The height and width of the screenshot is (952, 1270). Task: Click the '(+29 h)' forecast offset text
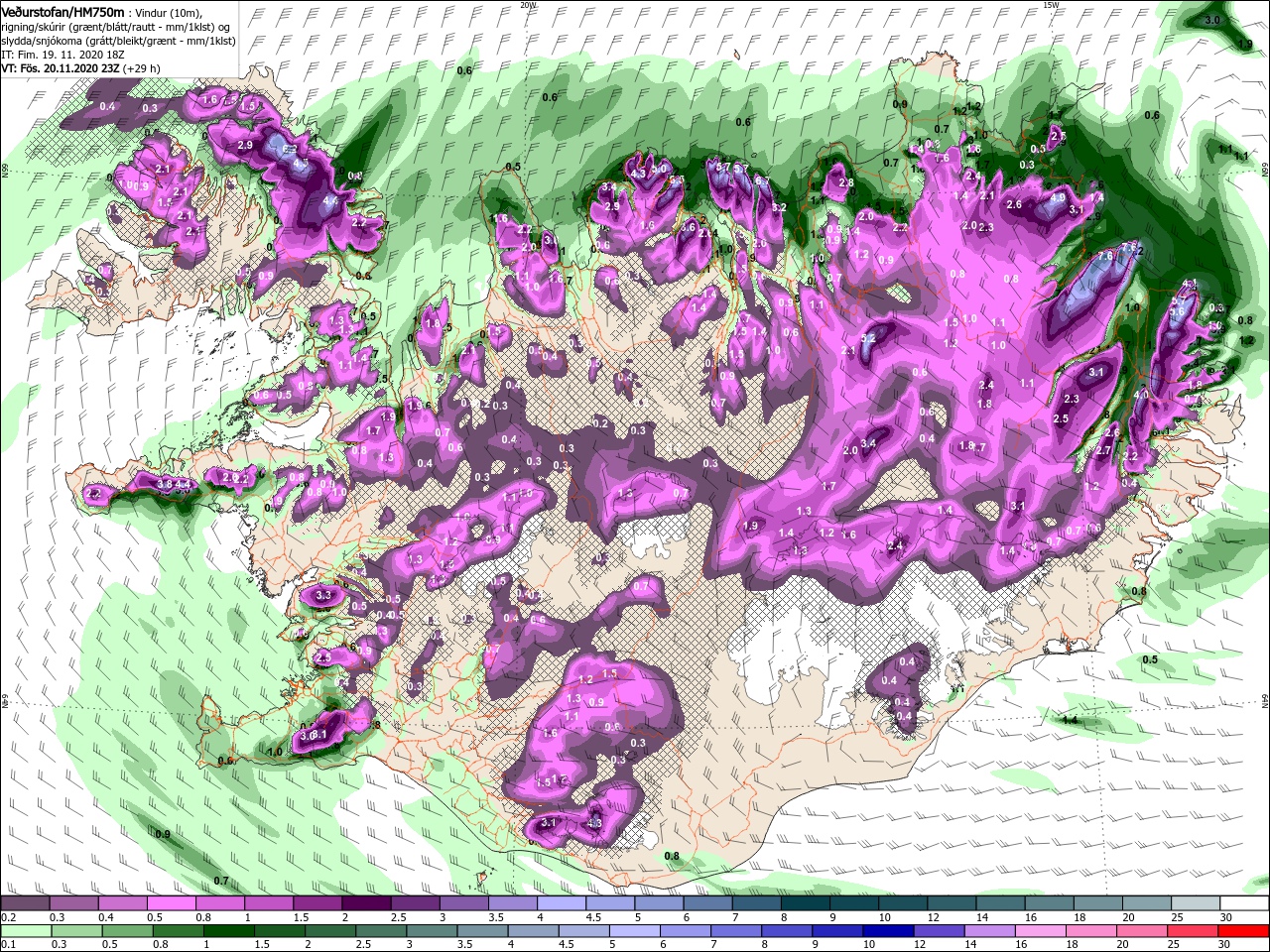click(143, 68)
